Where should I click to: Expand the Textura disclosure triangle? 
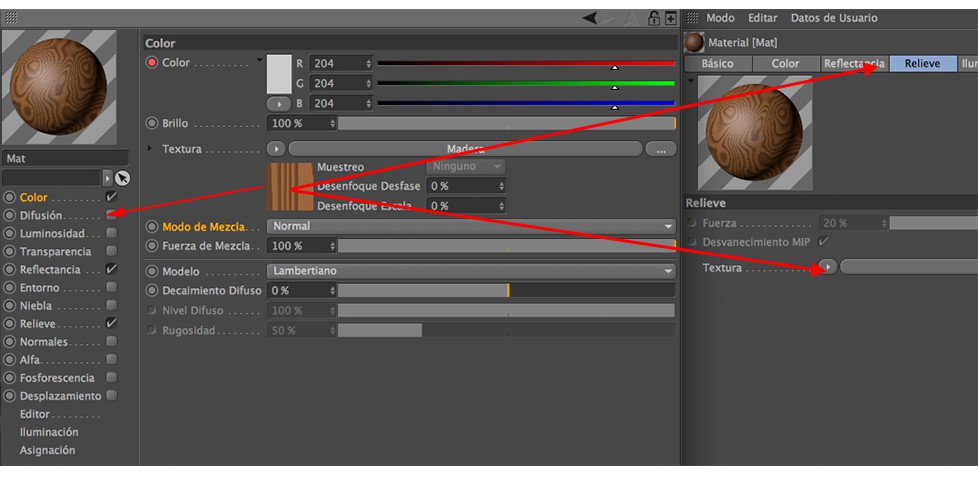(149, 148)
